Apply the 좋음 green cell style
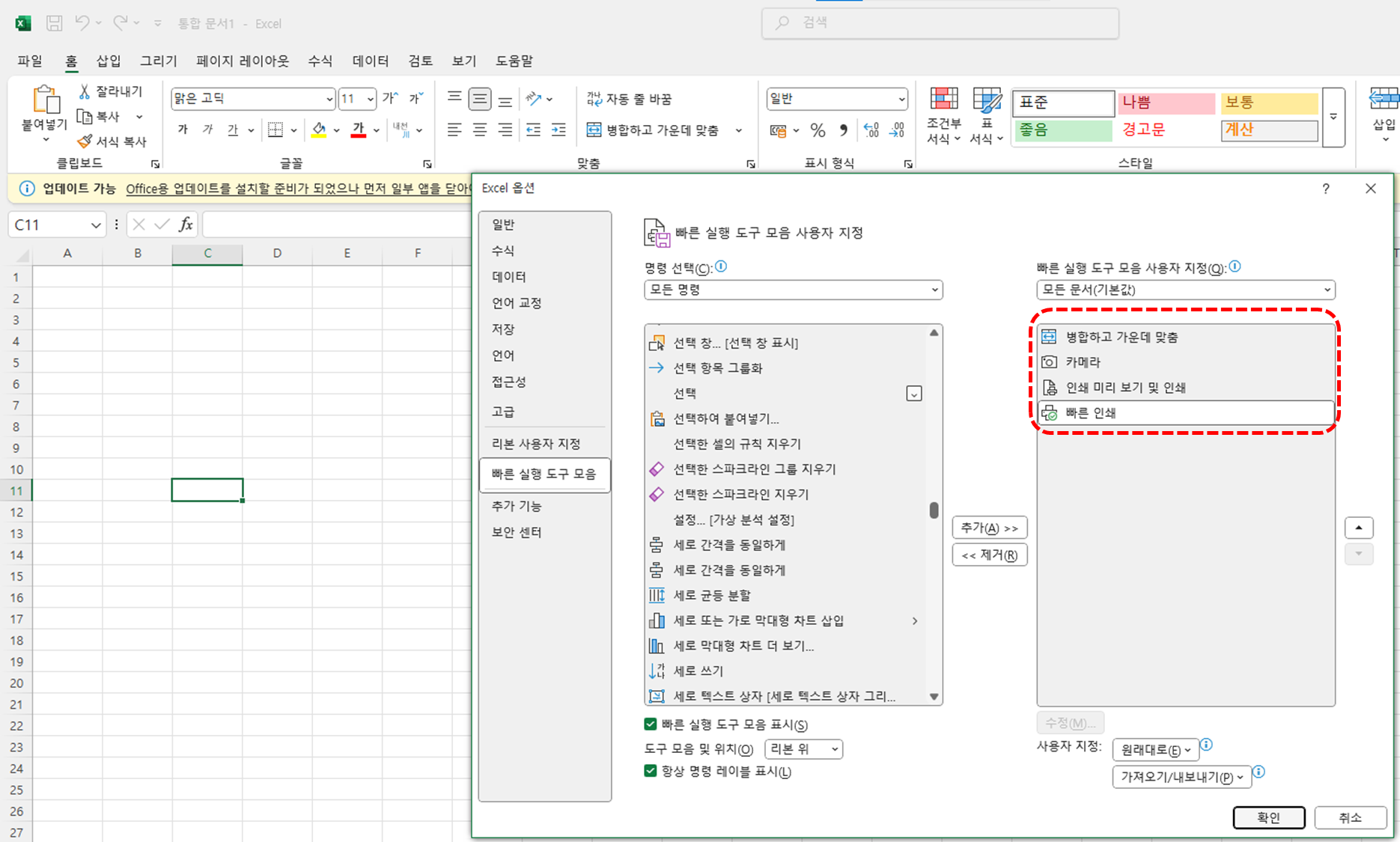The image size is (1400, 842). point(1062,130)
